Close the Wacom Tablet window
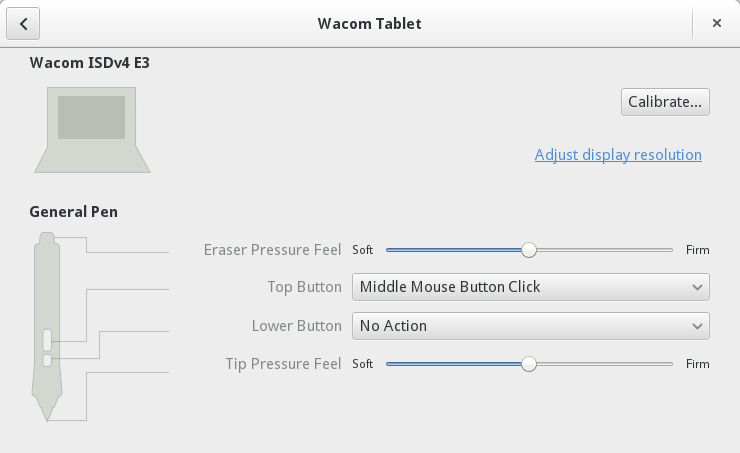The image size is (740, 453). [x=716, y=23]
